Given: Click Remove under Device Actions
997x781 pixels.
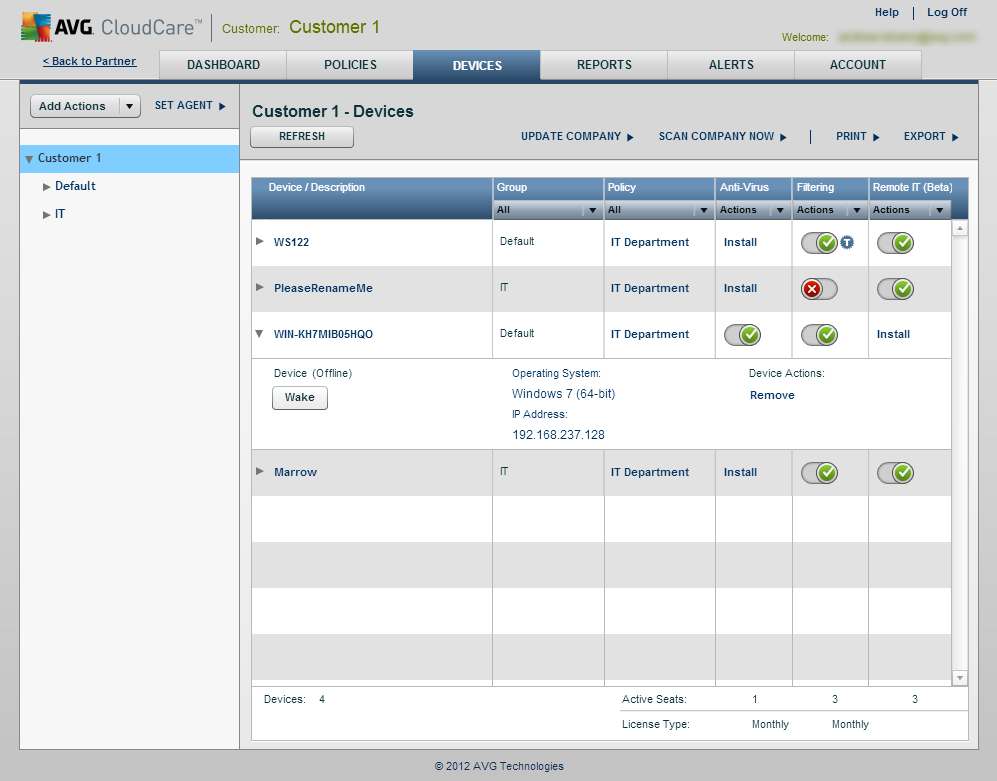Looking at the screenshot, I should point(772,395).
